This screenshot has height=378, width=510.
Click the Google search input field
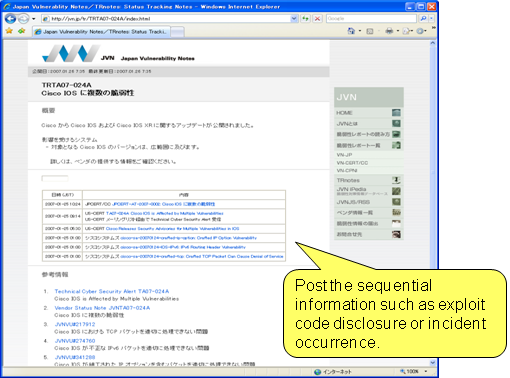(371, 19)
